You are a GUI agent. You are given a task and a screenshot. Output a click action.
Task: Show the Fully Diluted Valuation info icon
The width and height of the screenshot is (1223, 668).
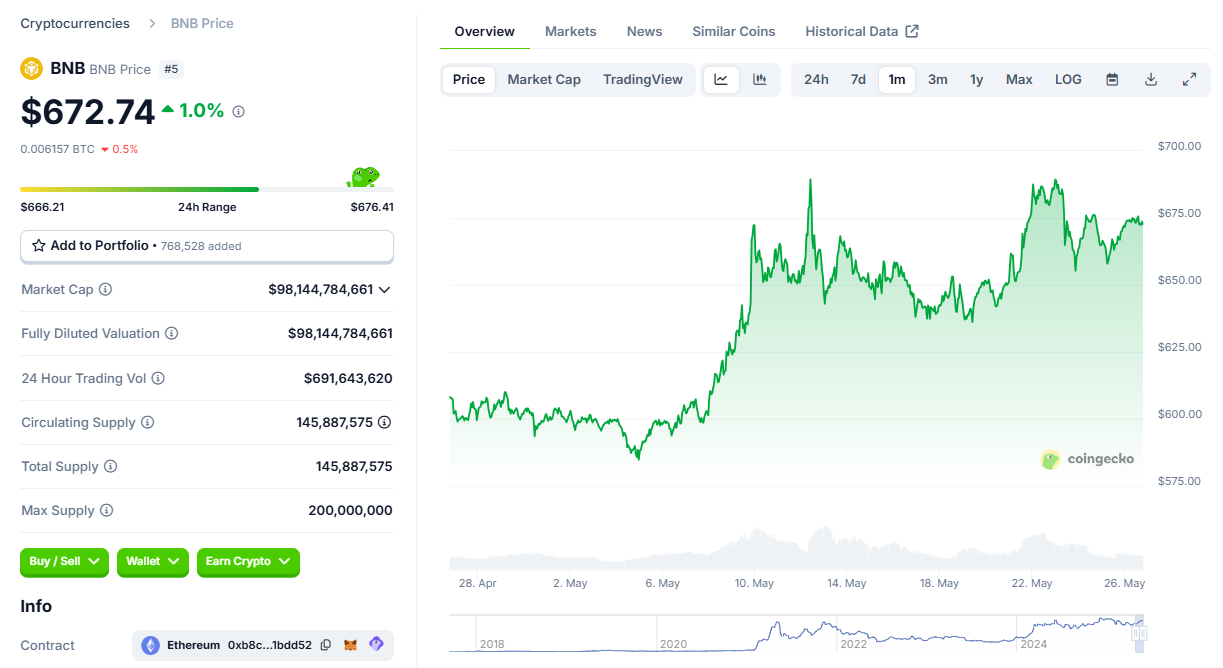click(x=171, y=333)
